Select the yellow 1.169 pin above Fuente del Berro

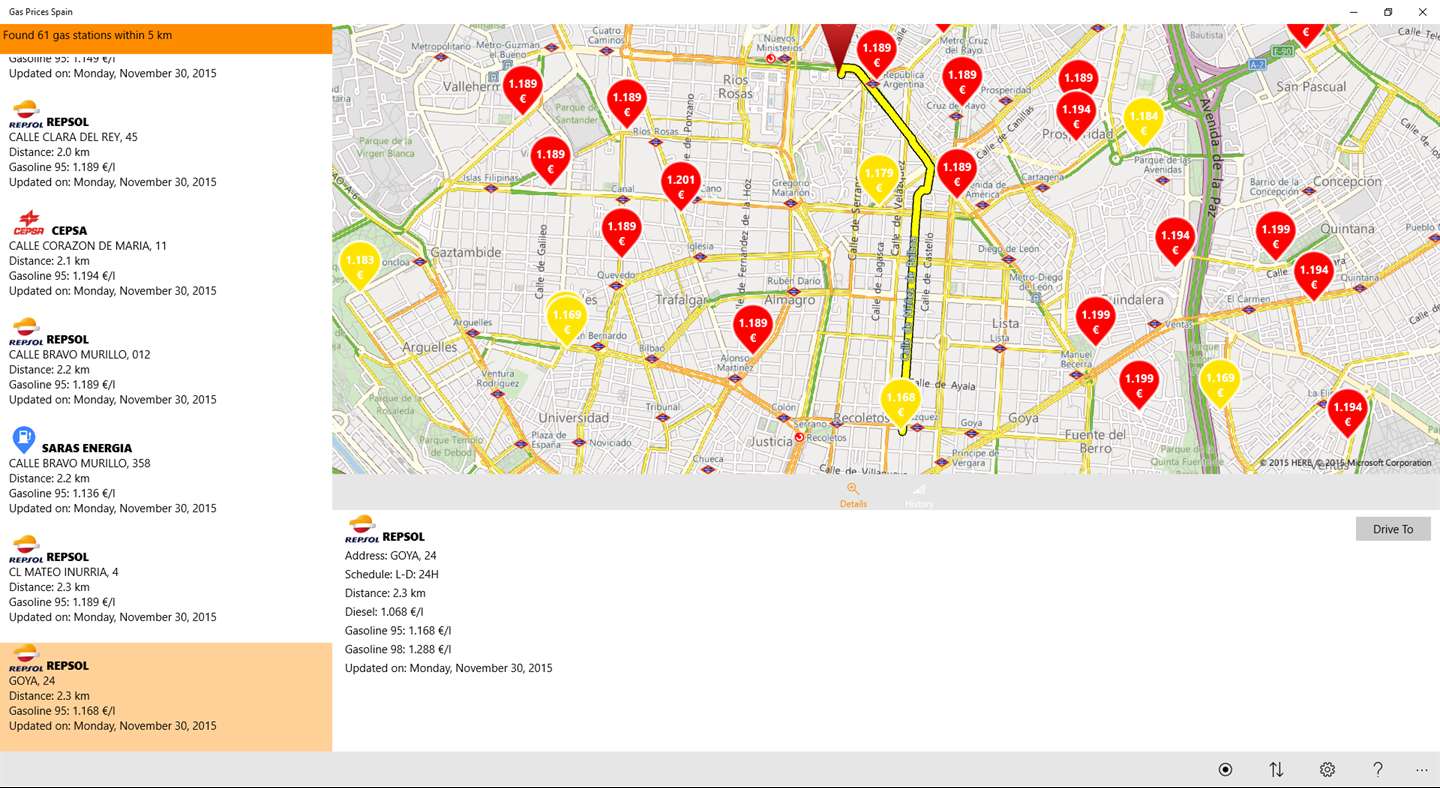pyautogui.click(x=1219, y=383)
